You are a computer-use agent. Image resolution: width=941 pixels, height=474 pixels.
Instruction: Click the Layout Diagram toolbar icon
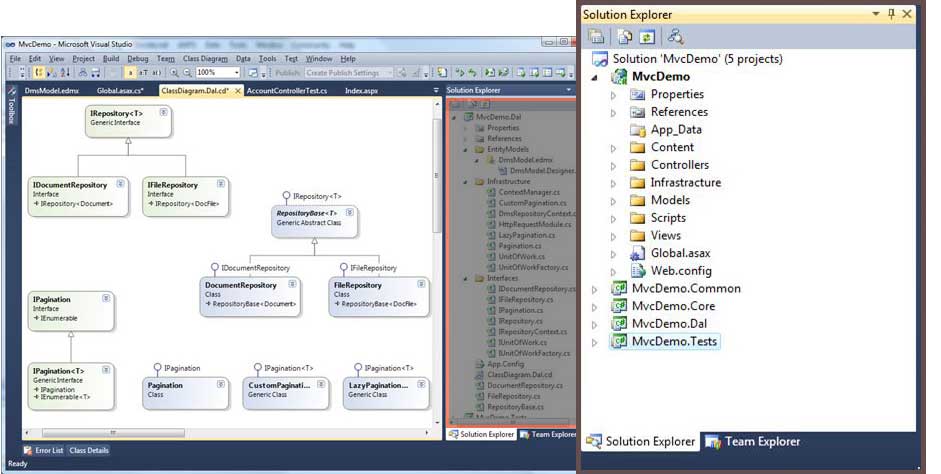(83, 73)
